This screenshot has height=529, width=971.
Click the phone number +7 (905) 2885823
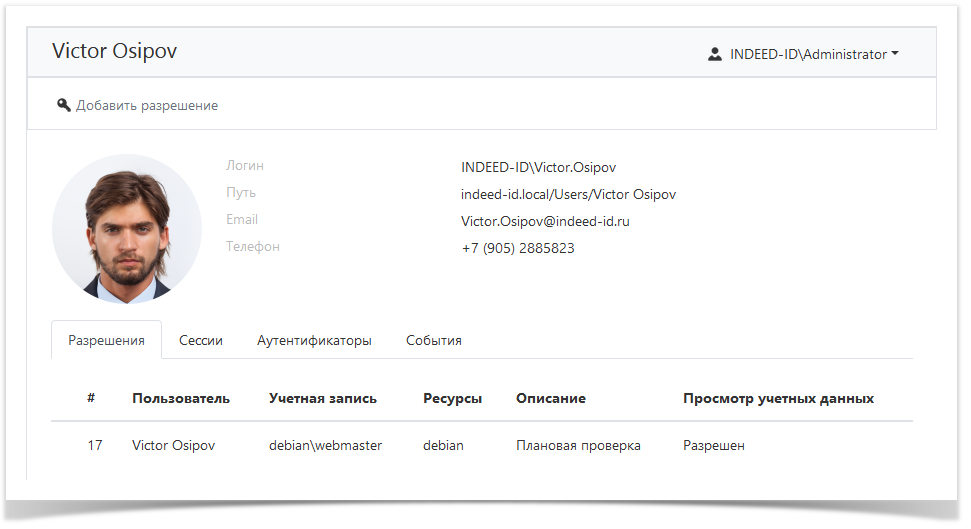tap(518, 248)
